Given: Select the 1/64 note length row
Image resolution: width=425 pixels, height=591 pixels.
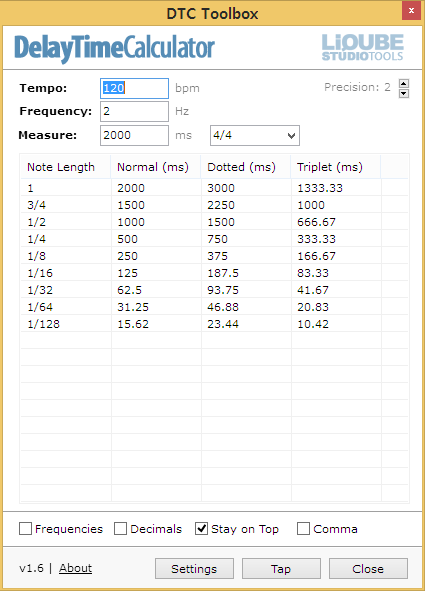Looking at the screenshot, I should pos(214,307).
